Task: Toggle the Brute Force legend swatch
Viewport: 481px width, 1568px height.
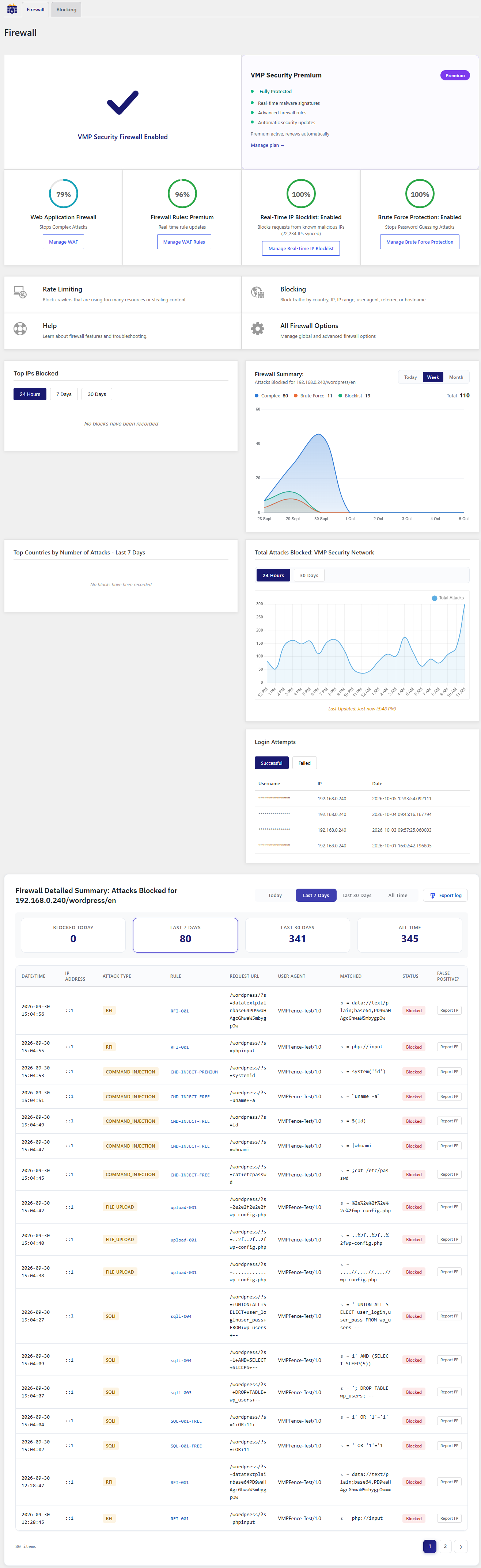Action: pos(295,396)
